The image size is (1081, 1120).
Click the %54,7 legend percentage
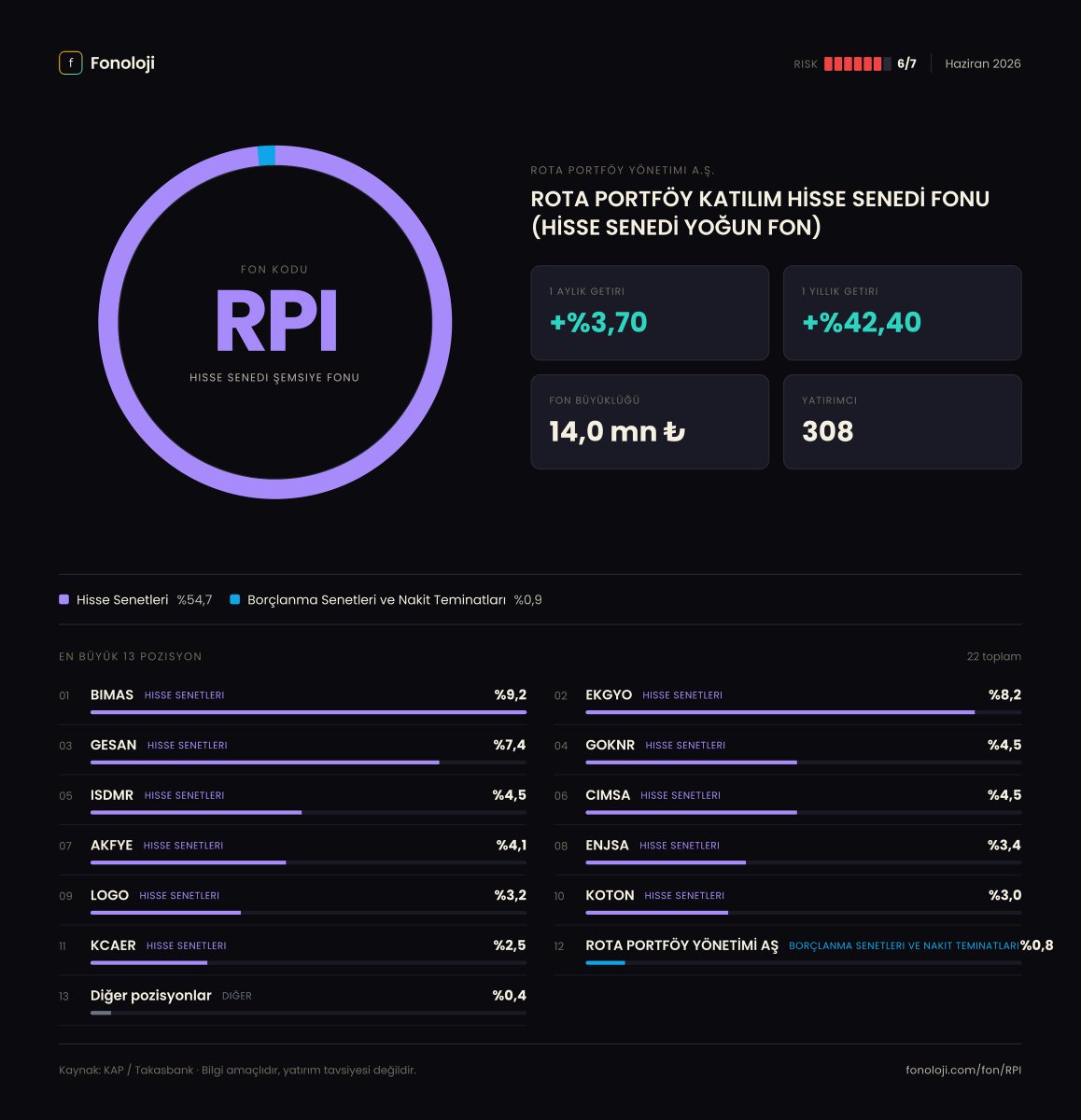[x=194, y=600]
